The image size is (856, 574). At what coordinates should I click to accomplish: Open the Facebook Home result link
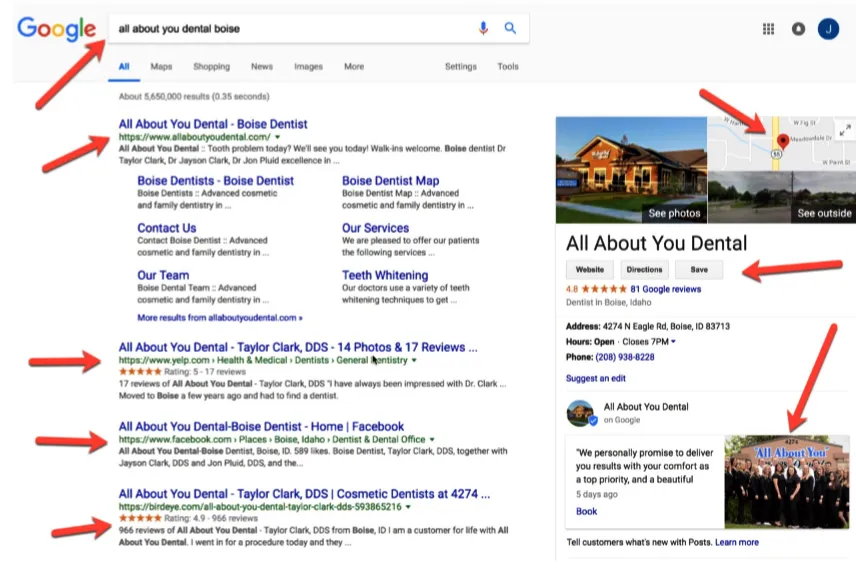(x=261, y=427)
